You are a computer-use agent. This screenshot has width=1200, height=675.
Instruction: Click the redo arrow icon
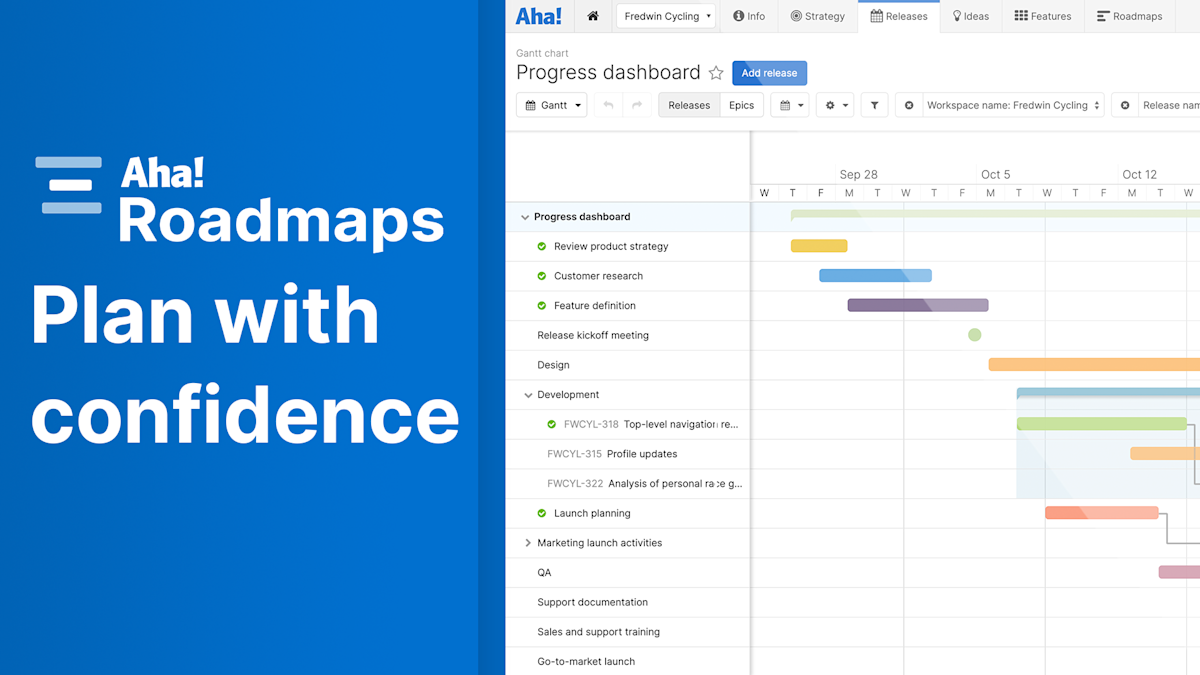tap(636, 104)
